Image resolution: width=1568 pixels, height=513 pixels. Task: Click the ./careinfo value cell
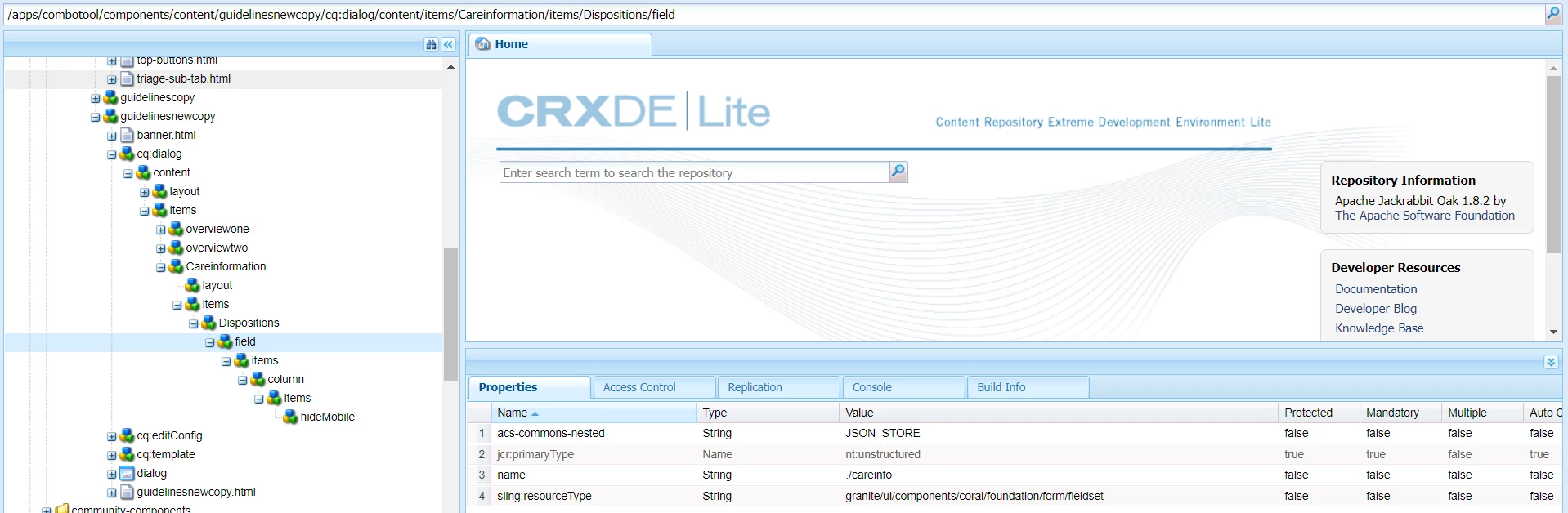tap(1058, 475)
